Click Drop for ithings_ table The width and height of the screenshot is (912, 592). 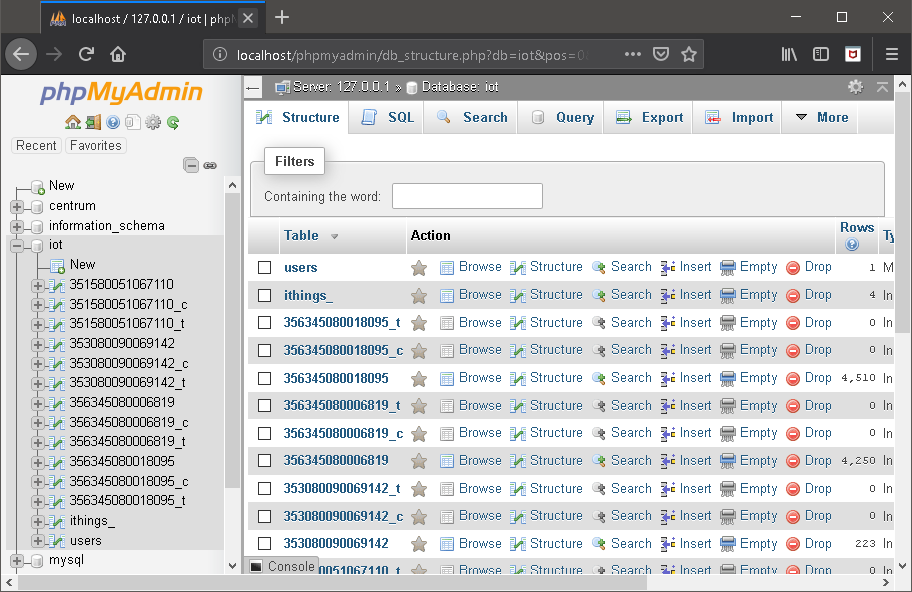tap(809, 295)
